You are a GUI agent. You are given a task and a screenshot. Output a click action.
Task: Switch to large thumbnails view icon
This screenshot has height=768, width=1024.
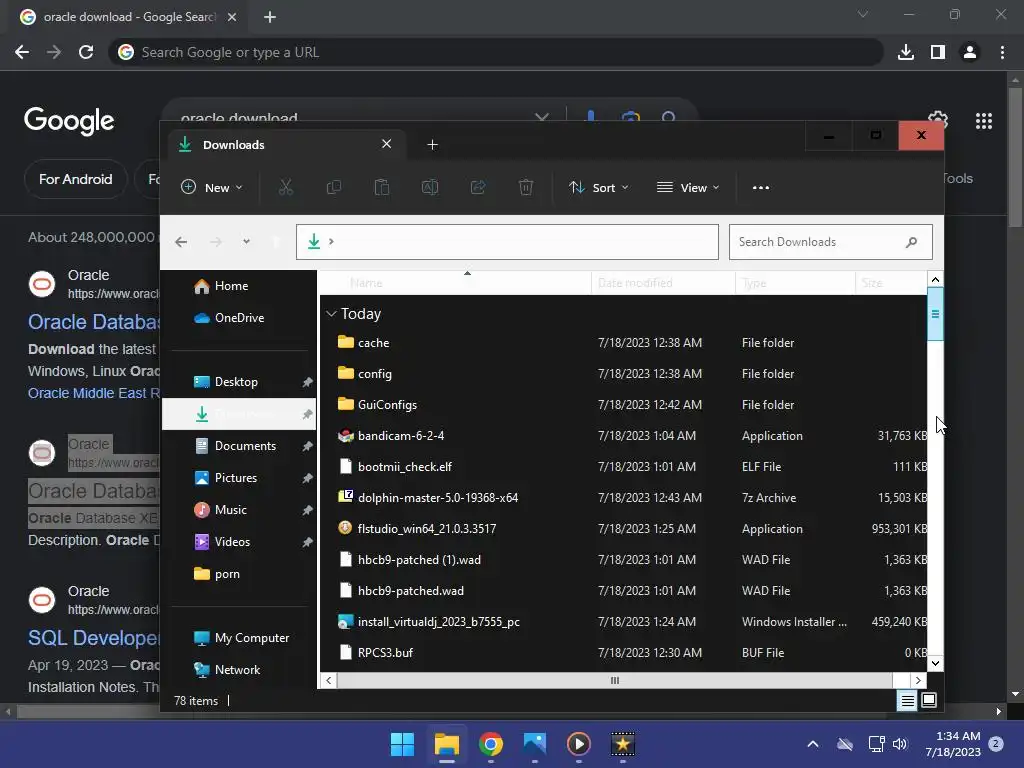tap(929, 701)
